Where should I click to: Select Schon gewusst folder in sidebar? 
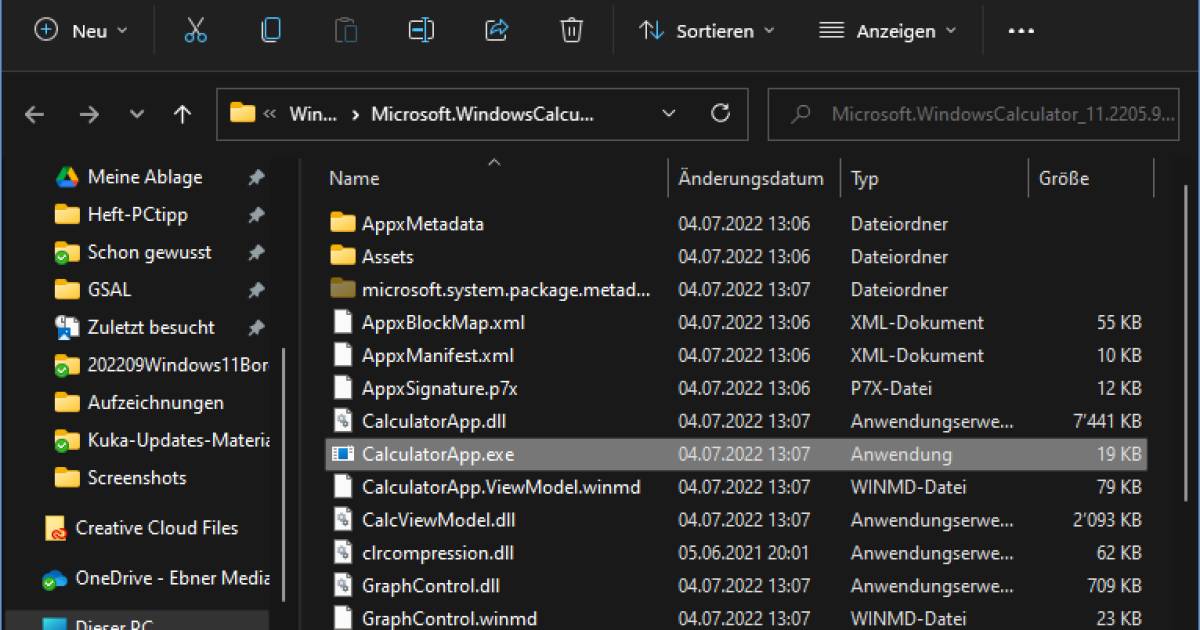(149, 252)
